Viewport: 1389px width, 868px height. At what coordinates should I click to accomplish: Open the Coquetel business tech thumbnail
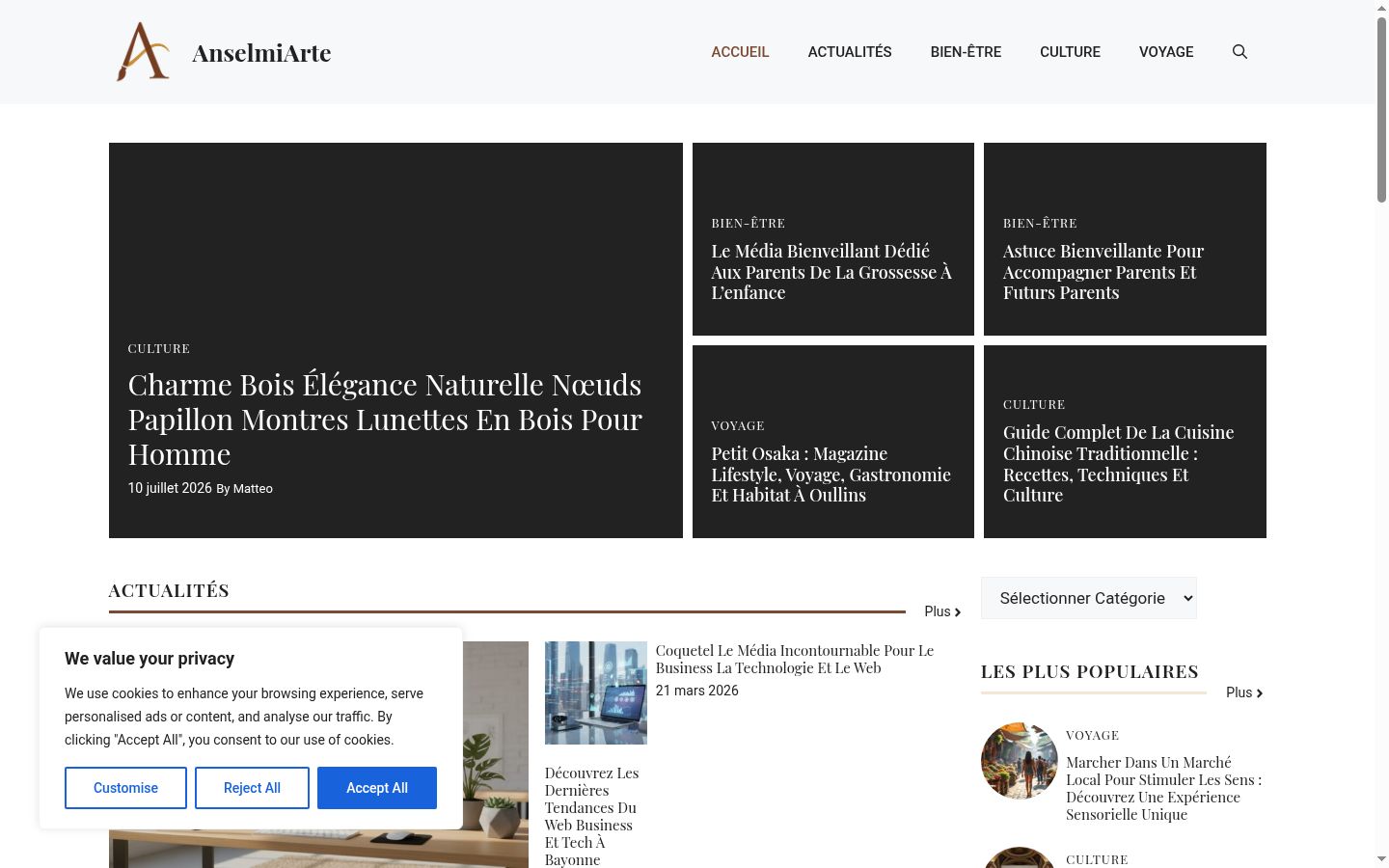[596, 692]
